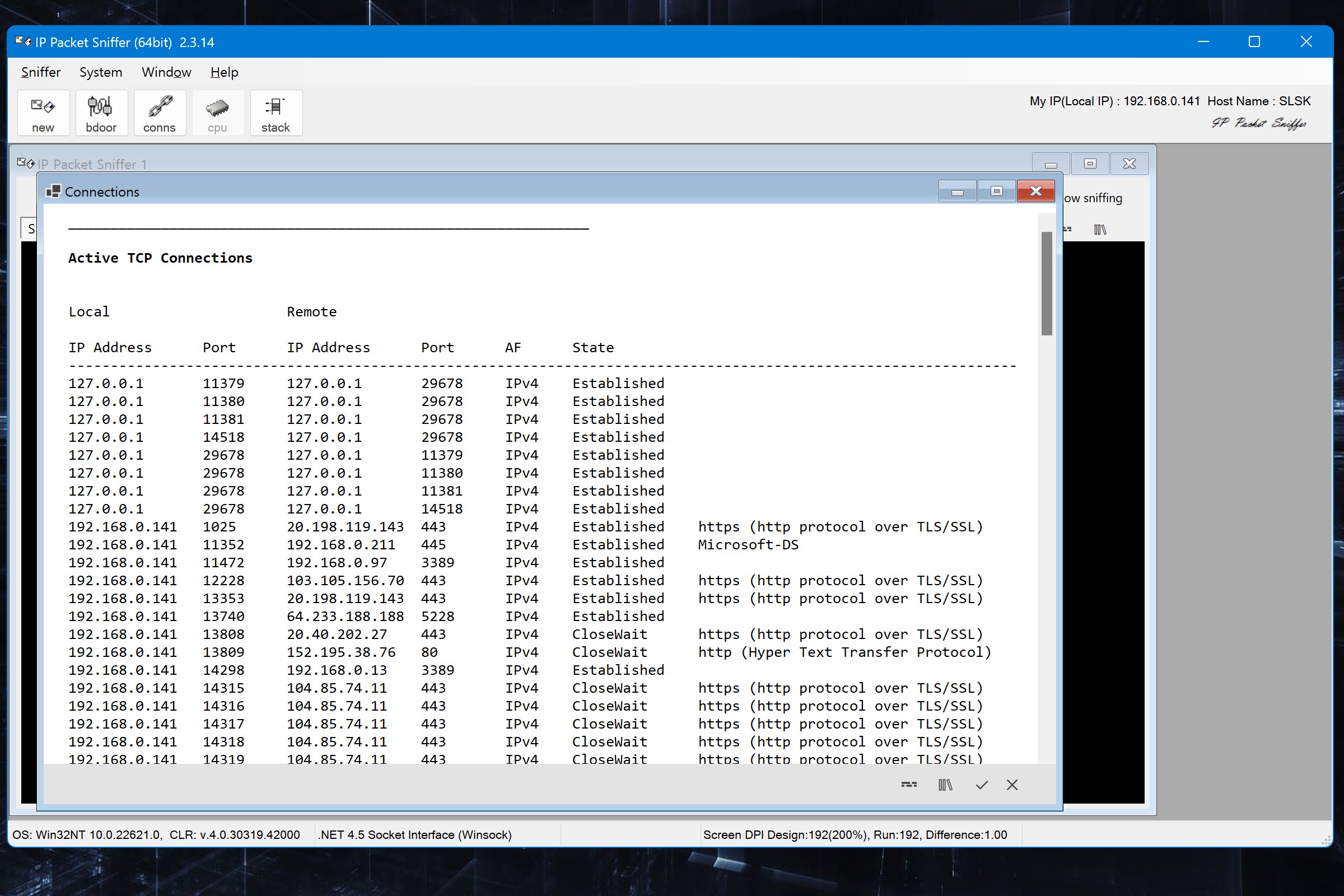Open the System menu
Image resolution: width=1344 pixels, height=896 pixels.
click(101, 72)
